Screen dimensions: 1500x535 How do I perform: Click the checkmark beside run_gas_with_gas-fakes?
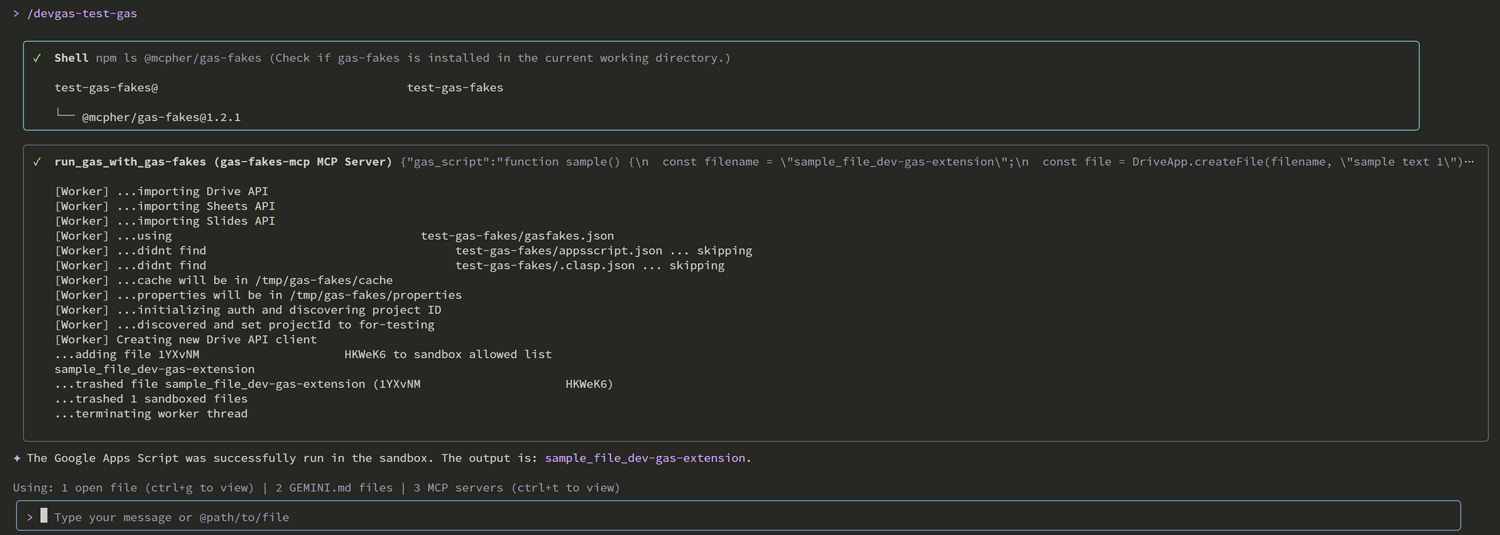pos(37,162)
